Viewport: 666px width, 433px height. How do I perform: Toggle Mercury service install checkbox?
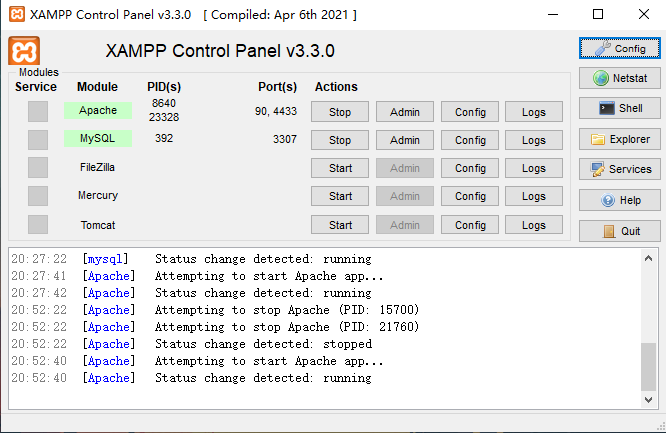pyautogui.click(x=38, y=196)
